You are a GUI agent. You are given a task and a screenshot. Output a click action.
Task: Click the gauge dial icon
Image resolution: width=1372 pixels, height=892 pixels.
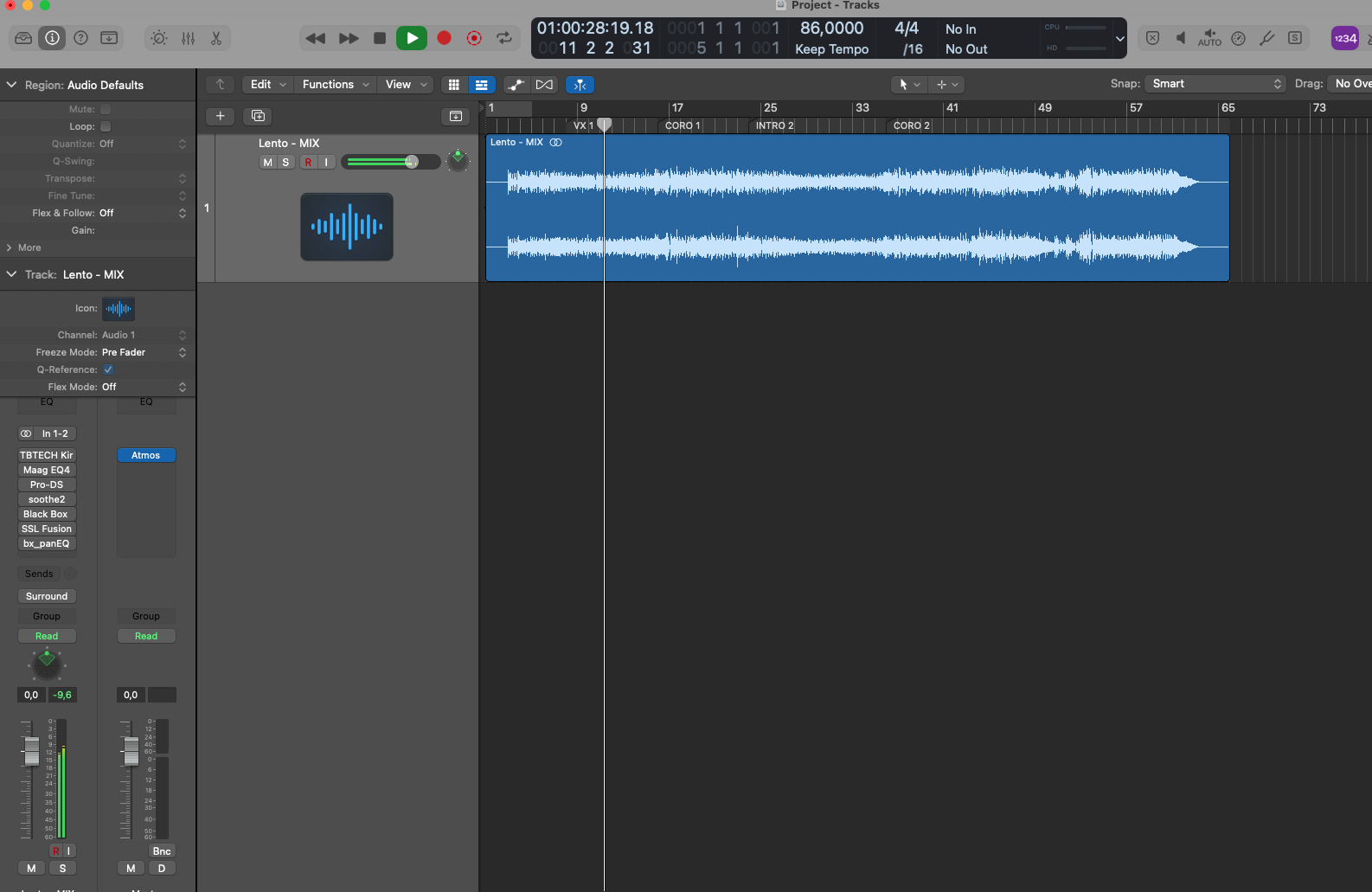point(1239,38)
